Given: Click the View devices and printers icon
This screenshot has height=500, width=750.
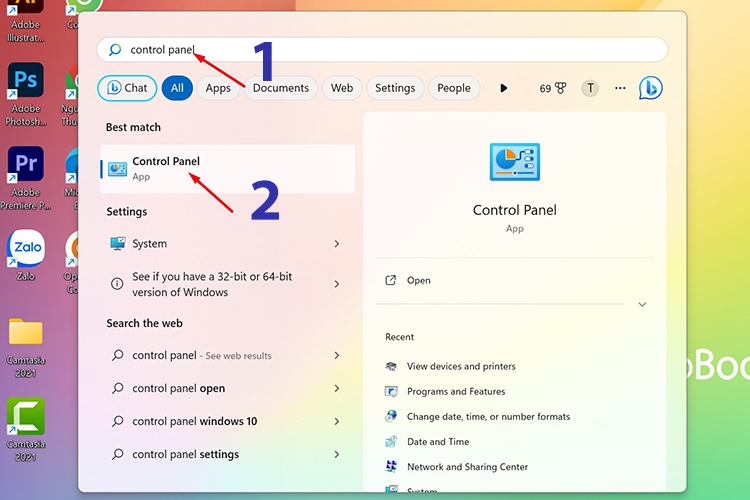Looking at the screenshot, I should (x=391, y=367).
